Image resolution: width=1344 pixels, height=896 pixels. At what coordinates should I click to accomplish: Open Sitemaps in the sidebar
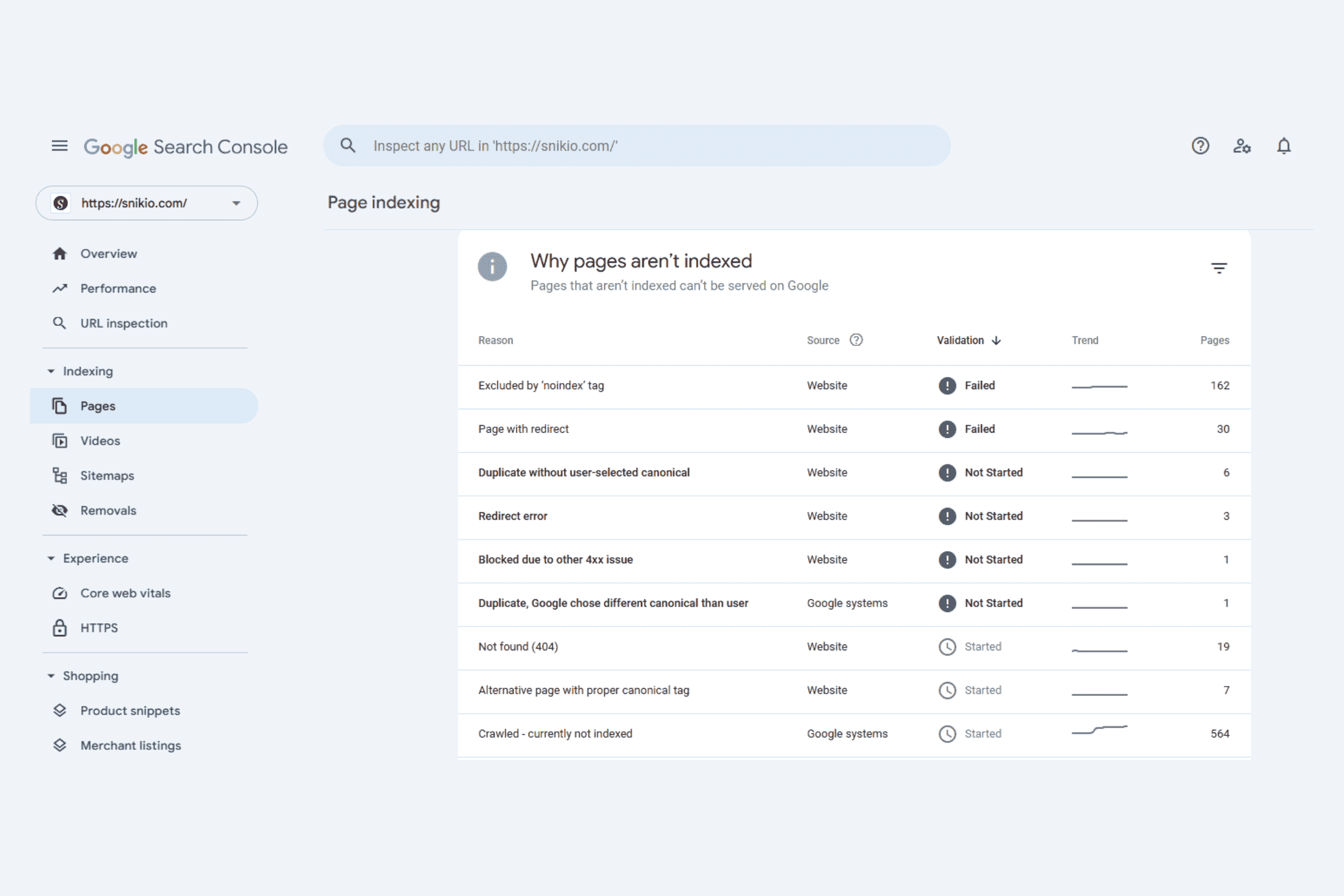coord(107,475)
